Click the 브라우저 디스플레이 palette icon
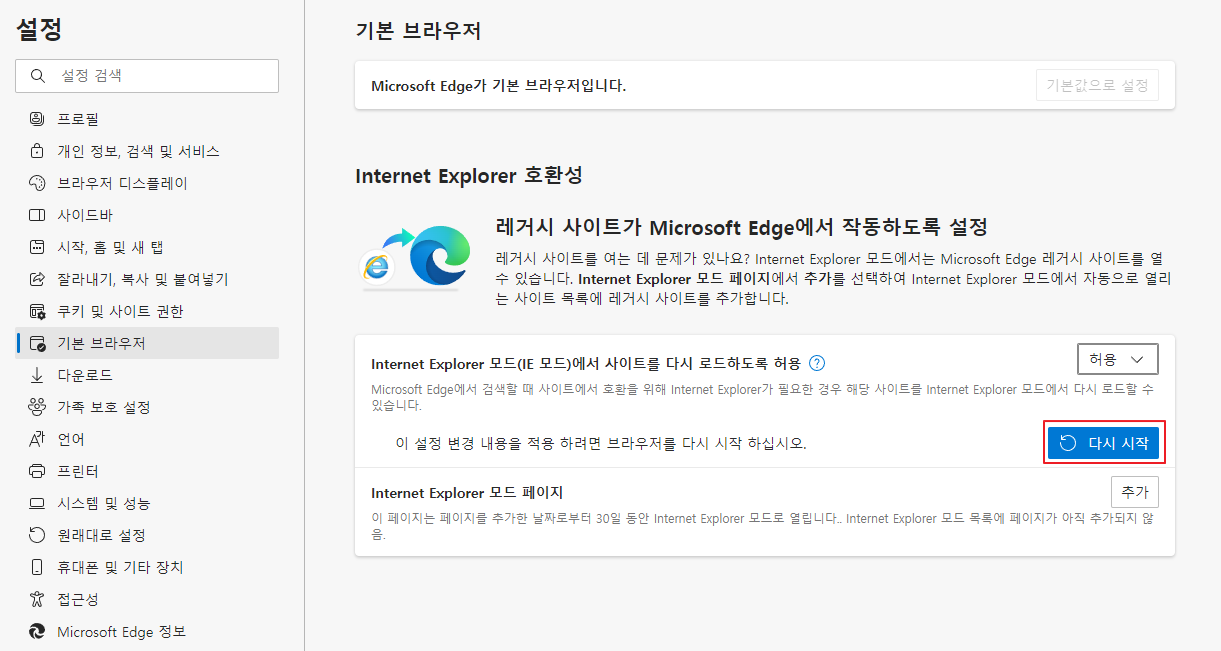1221x651 pixels. tap(38, 183)
